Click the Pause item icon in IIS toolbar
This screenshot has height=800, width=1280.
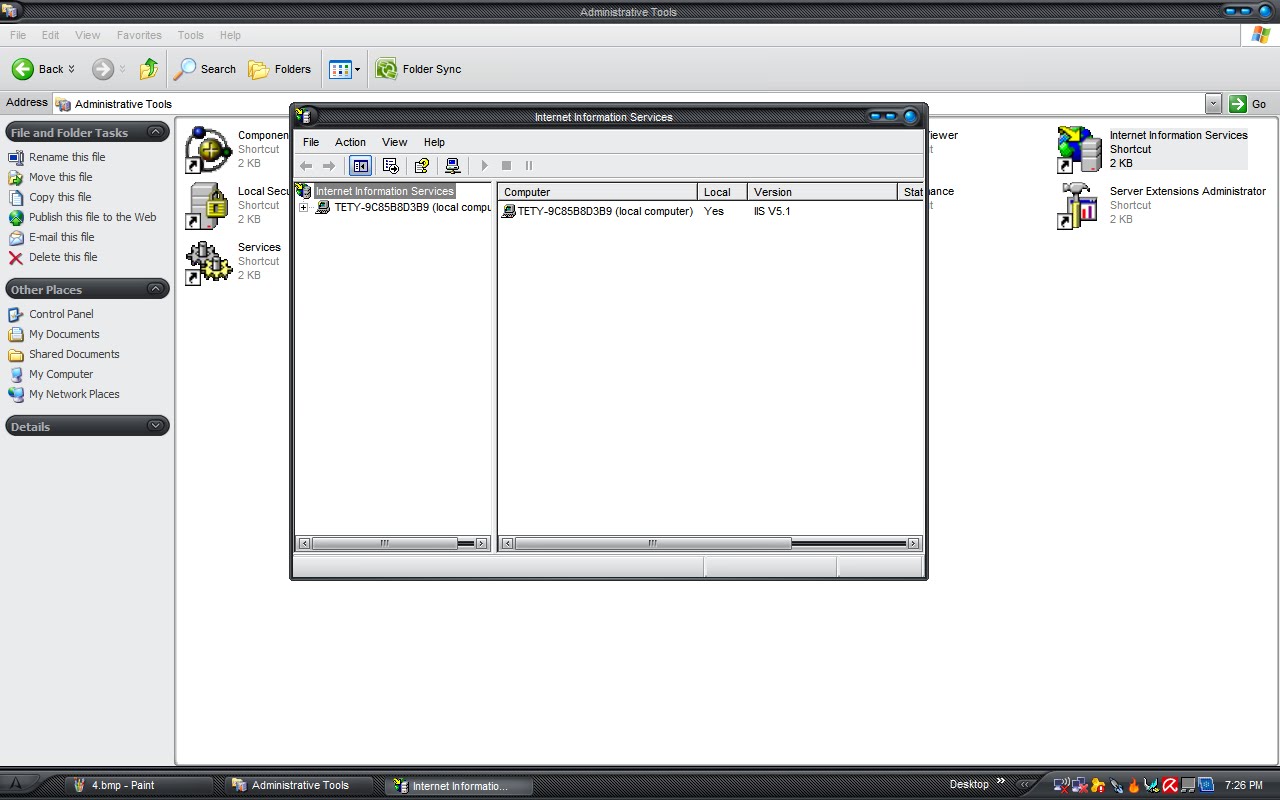click(x=529, y=166)
